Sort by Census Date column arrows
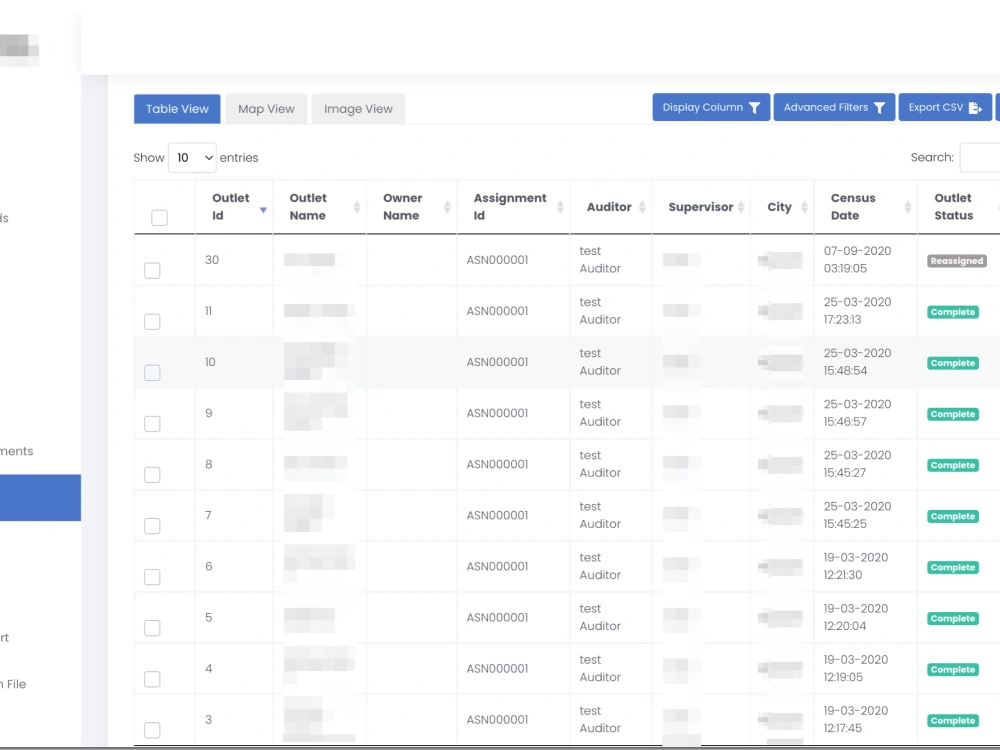The image size is (1000, 750). [x=908, y=207]
